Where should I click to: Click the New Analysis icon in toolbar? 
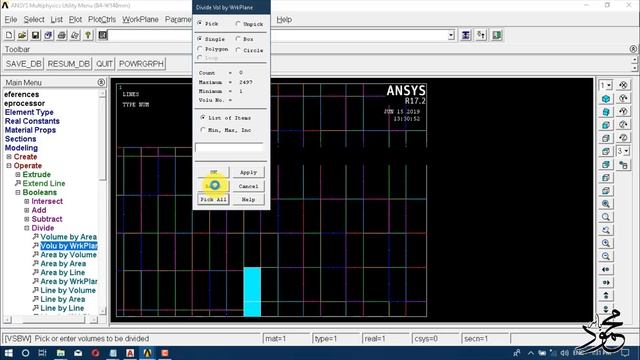pos(9,35)
